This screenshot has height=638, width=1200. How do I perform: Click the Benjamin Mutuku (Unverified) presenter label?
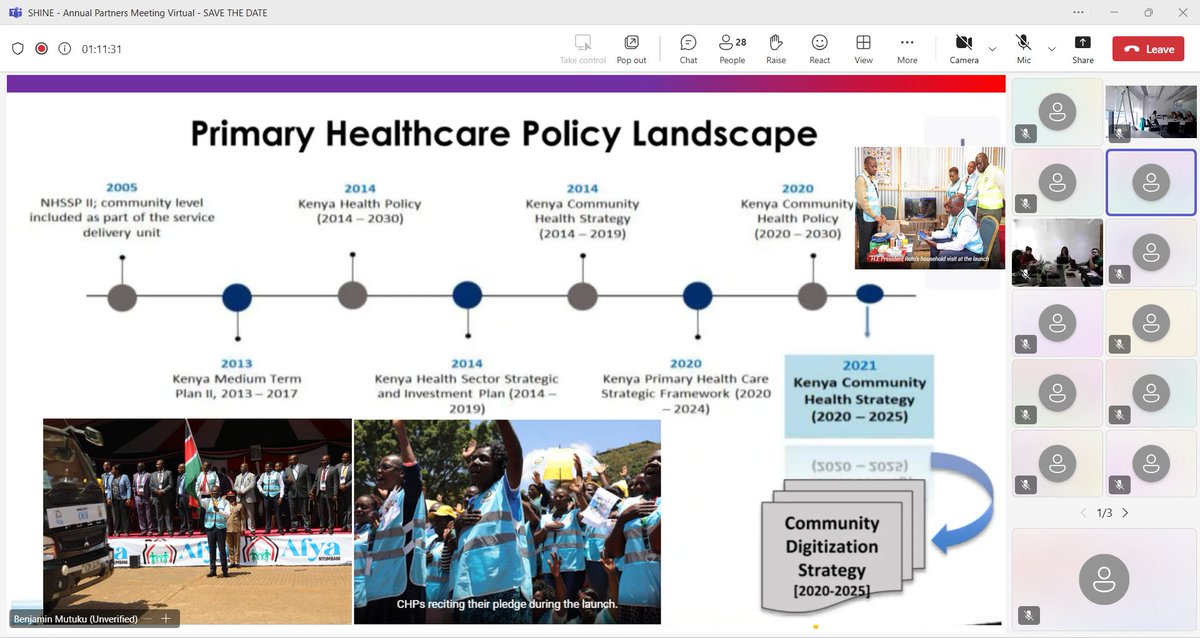click(75, 618)
